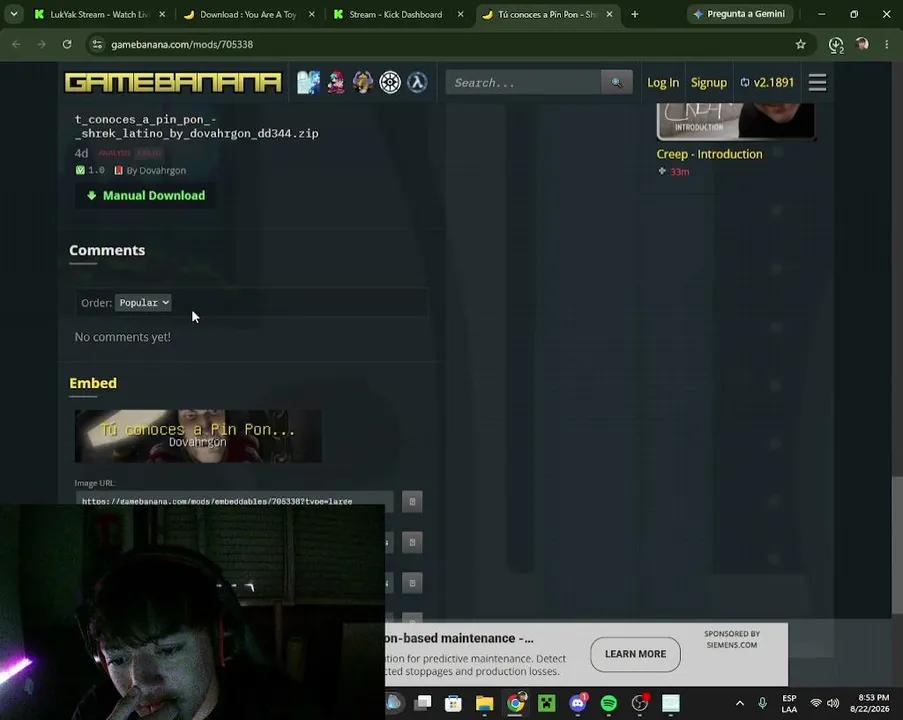Open OBS Studio from the taskbar

[640, 703]
